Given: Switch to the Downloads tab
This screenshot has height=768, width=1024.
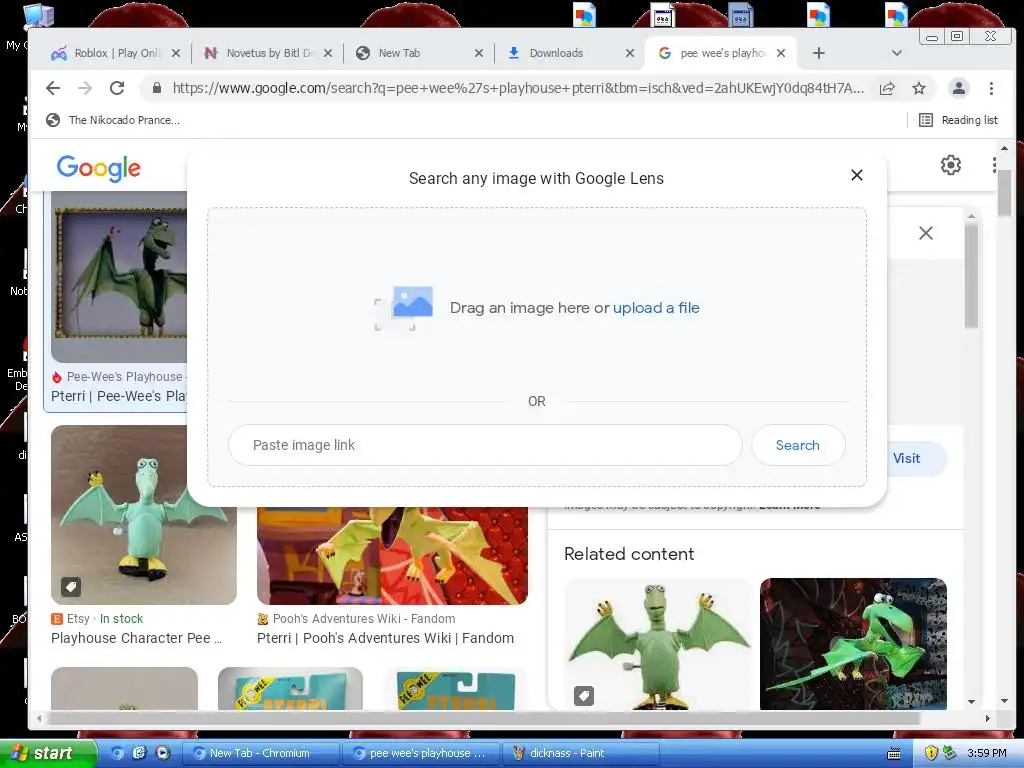Looking at the screenshot, I should [x=568, y=53].
